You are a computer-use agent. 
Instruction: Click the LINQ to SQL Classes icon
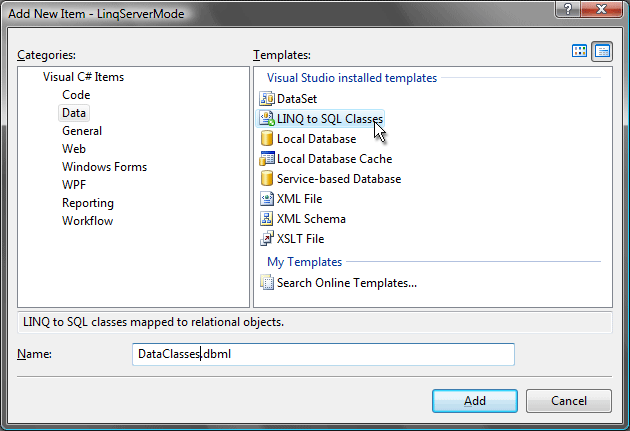tap(267, 118)
